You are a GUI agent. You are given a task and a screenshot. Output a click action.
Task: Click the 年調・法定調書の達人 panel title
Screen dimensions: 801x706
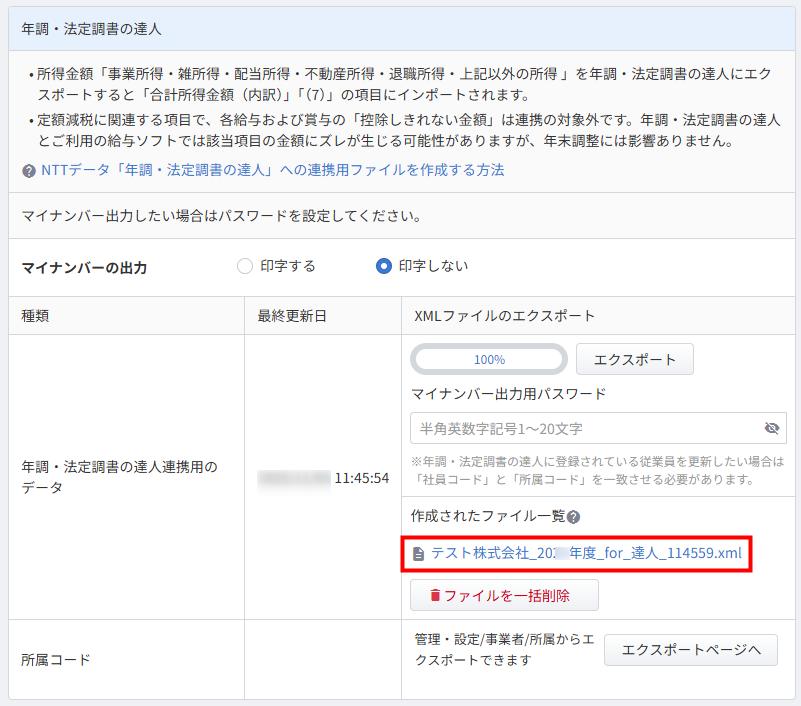tap(91, 28)
